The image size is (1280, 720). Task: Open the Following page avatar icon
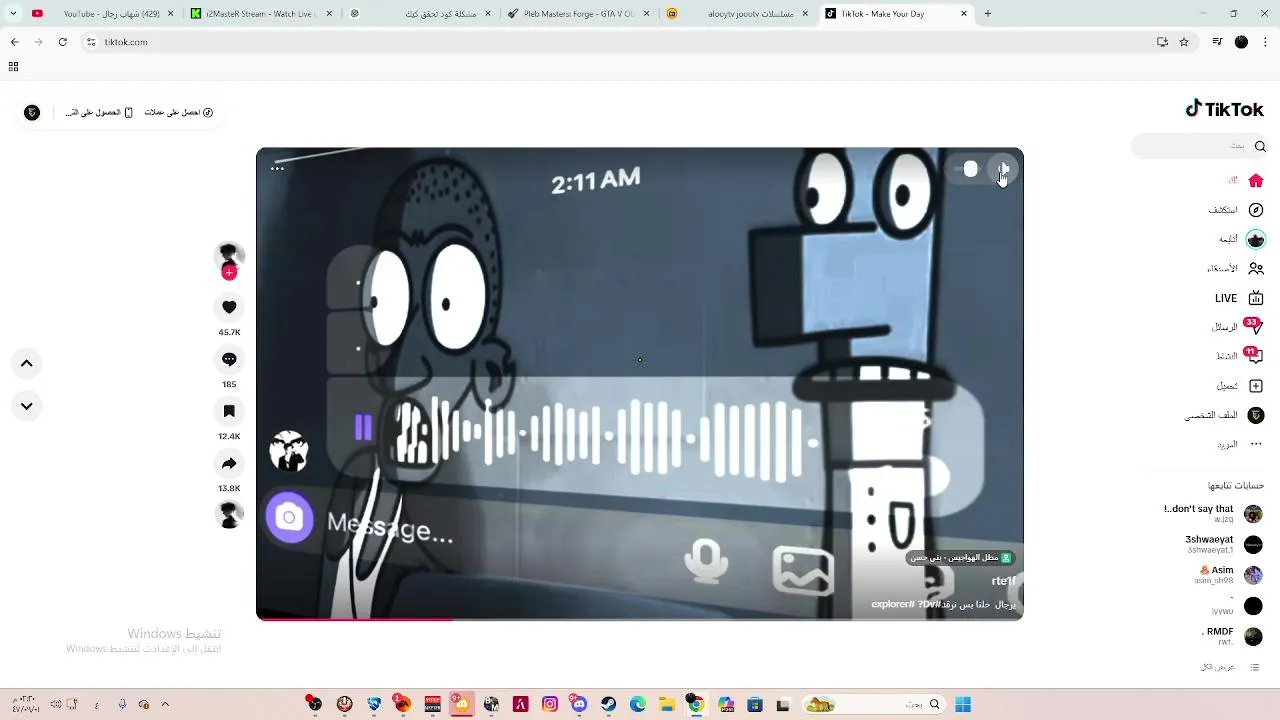(x=1256, y=239)
